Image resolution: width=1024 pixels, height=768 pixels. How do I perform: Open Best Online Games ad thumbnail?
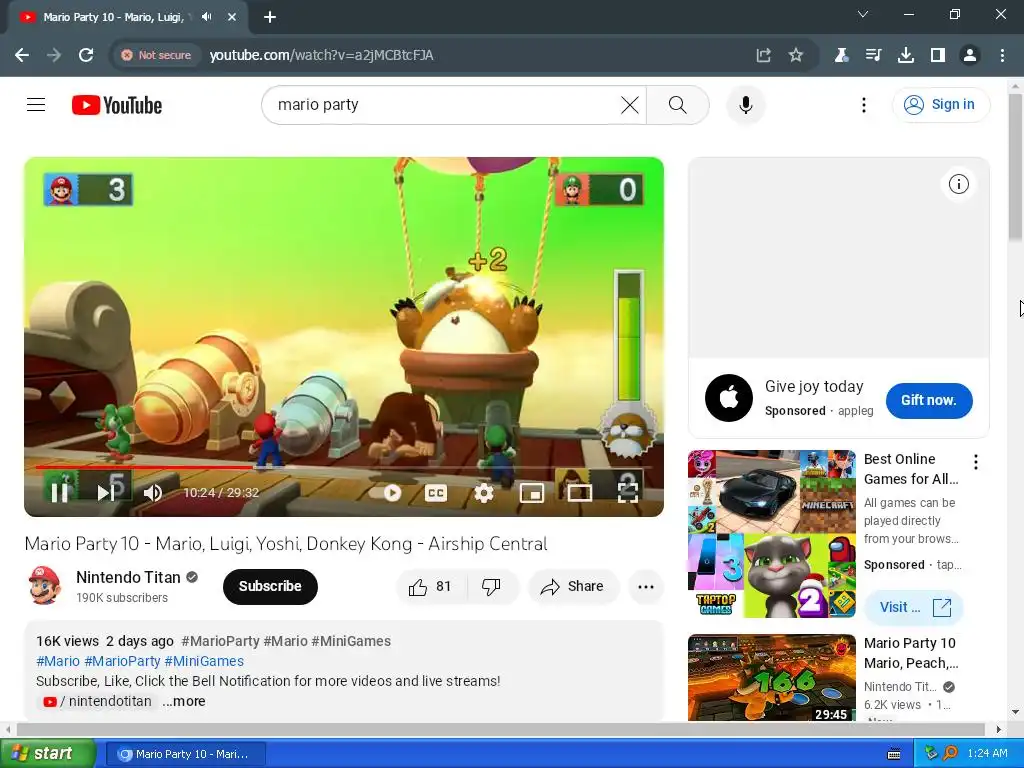[x=771, y=534]
